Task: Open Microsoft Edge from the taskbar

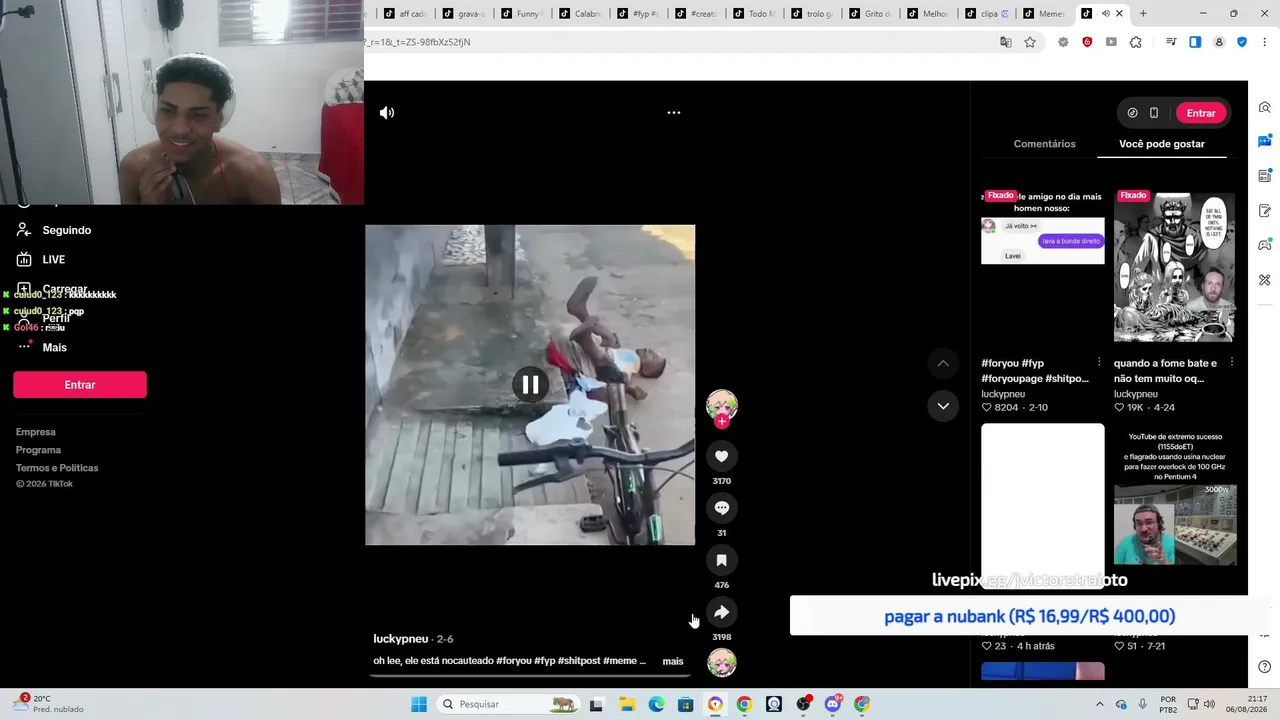Action: [x=656, y=704]
